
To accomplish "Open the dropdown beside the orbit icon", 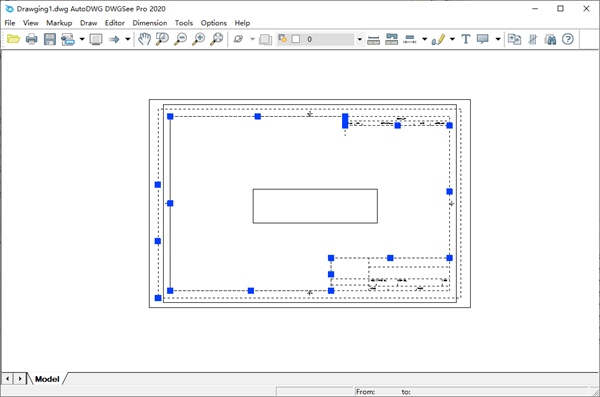I will point(252,39).
